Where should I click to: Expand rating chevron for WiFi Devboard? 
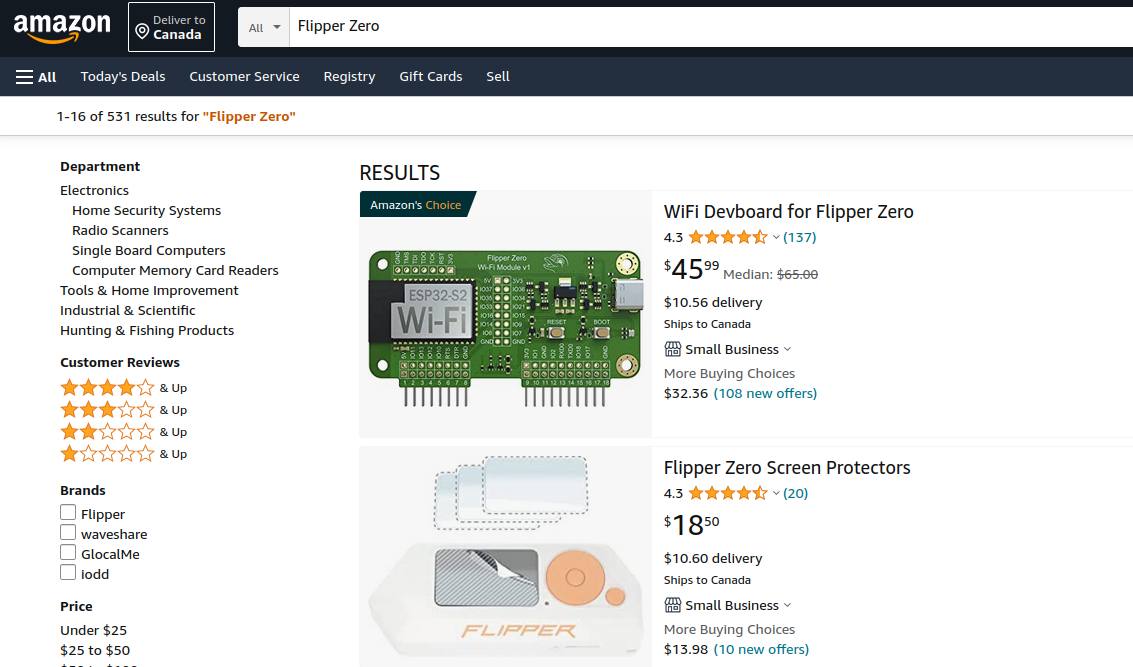click(x=776, y=238)
